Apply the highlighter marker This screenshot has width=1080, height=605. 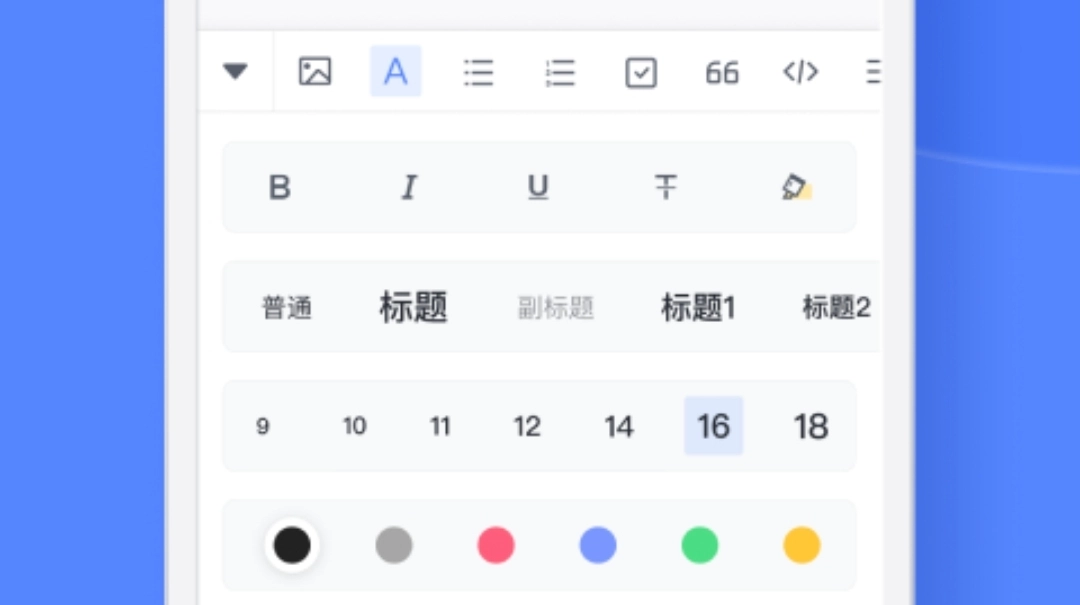pyautogui.click(x=795, y=187)
